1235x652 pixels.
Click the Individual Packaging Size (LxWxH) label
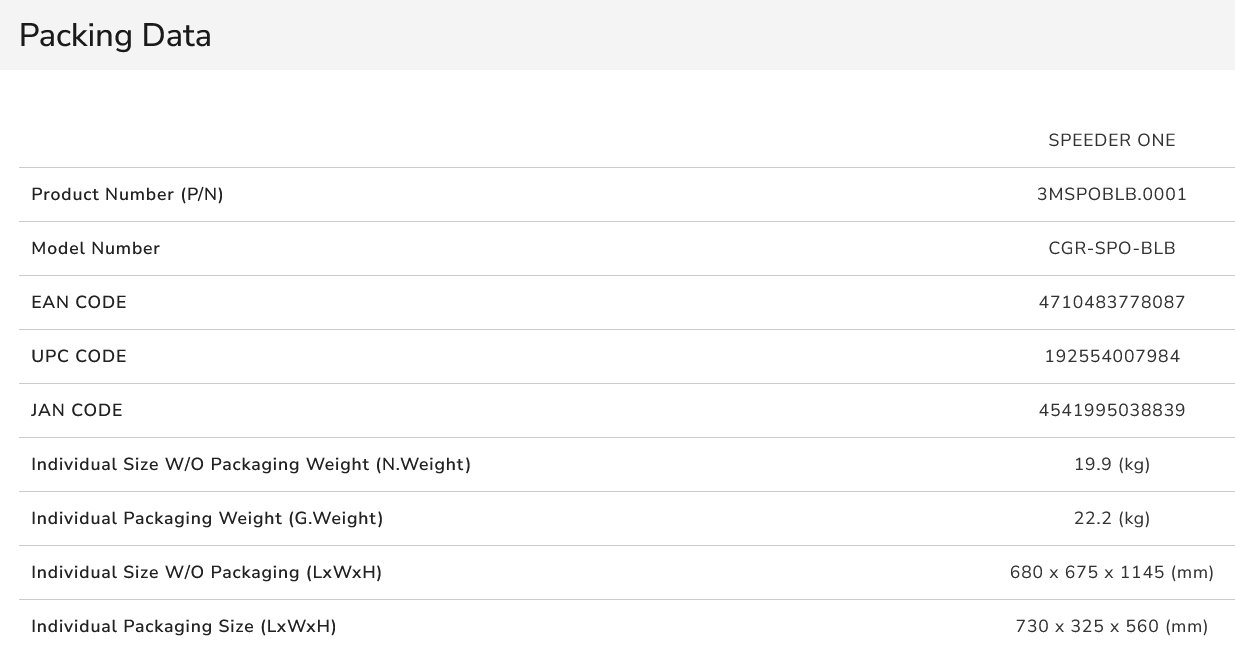coord(183,627)
